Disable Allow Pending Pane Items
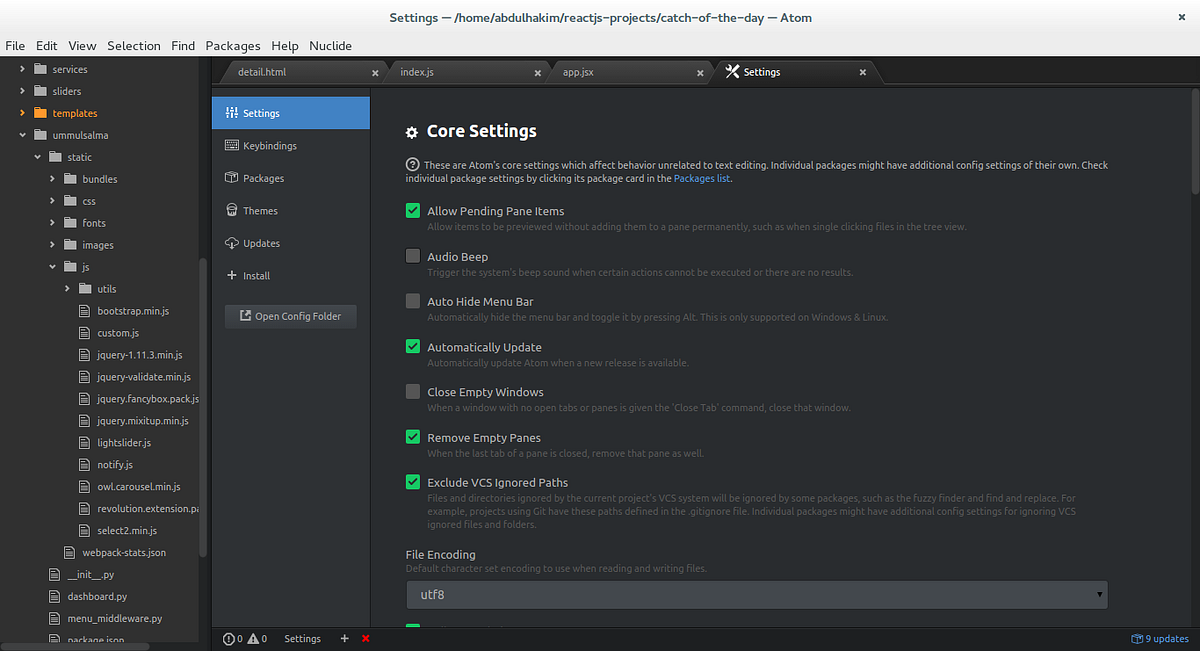The width and height of the screenshot is (1200, 651). coord(413,210)
